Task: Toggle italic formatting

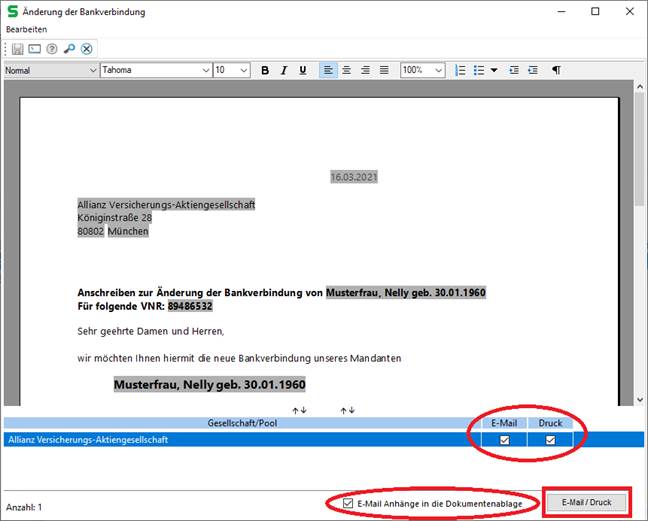Action: [284, 71]
